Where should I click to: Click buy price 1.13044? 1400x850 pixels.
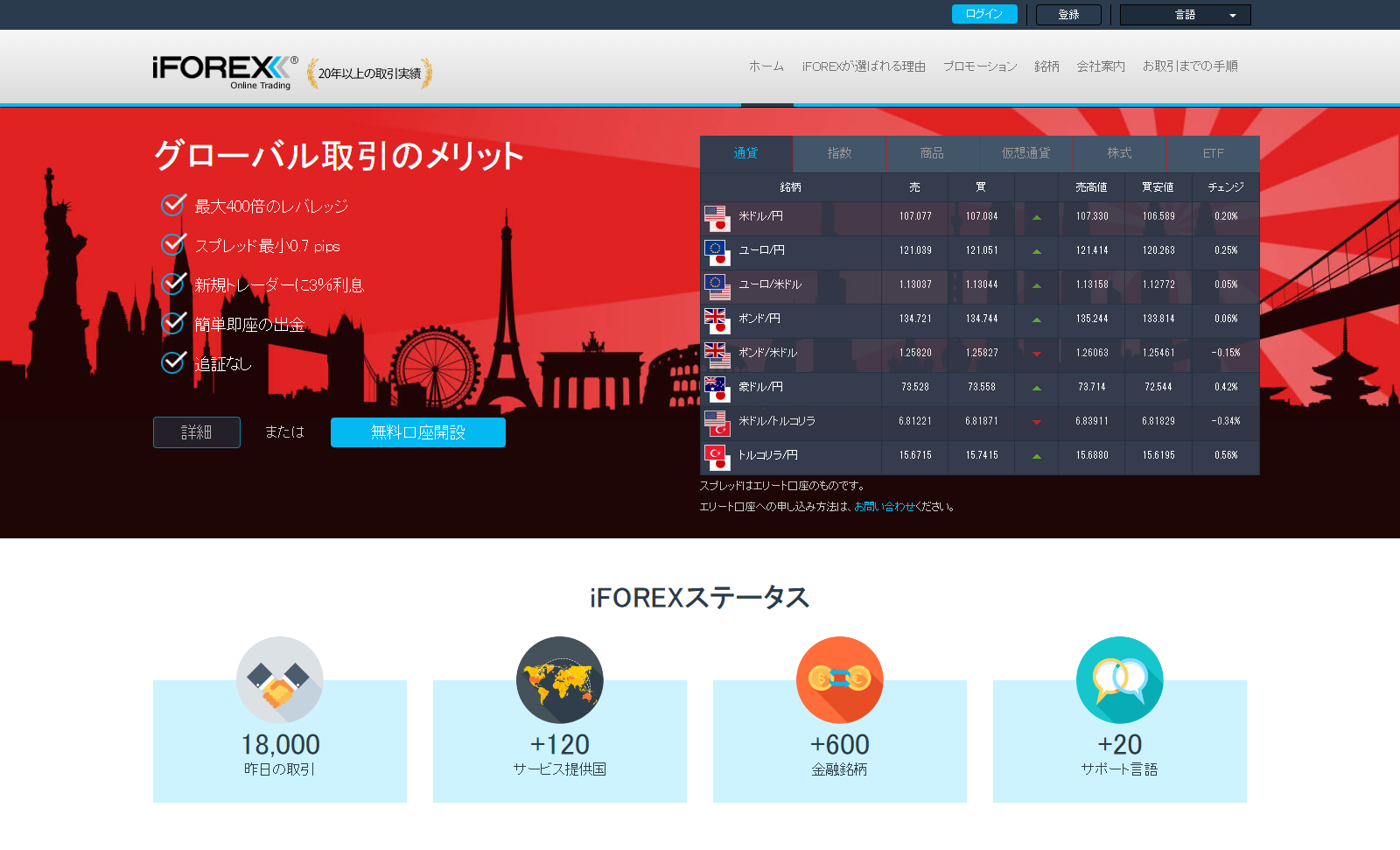click(982, 285)
